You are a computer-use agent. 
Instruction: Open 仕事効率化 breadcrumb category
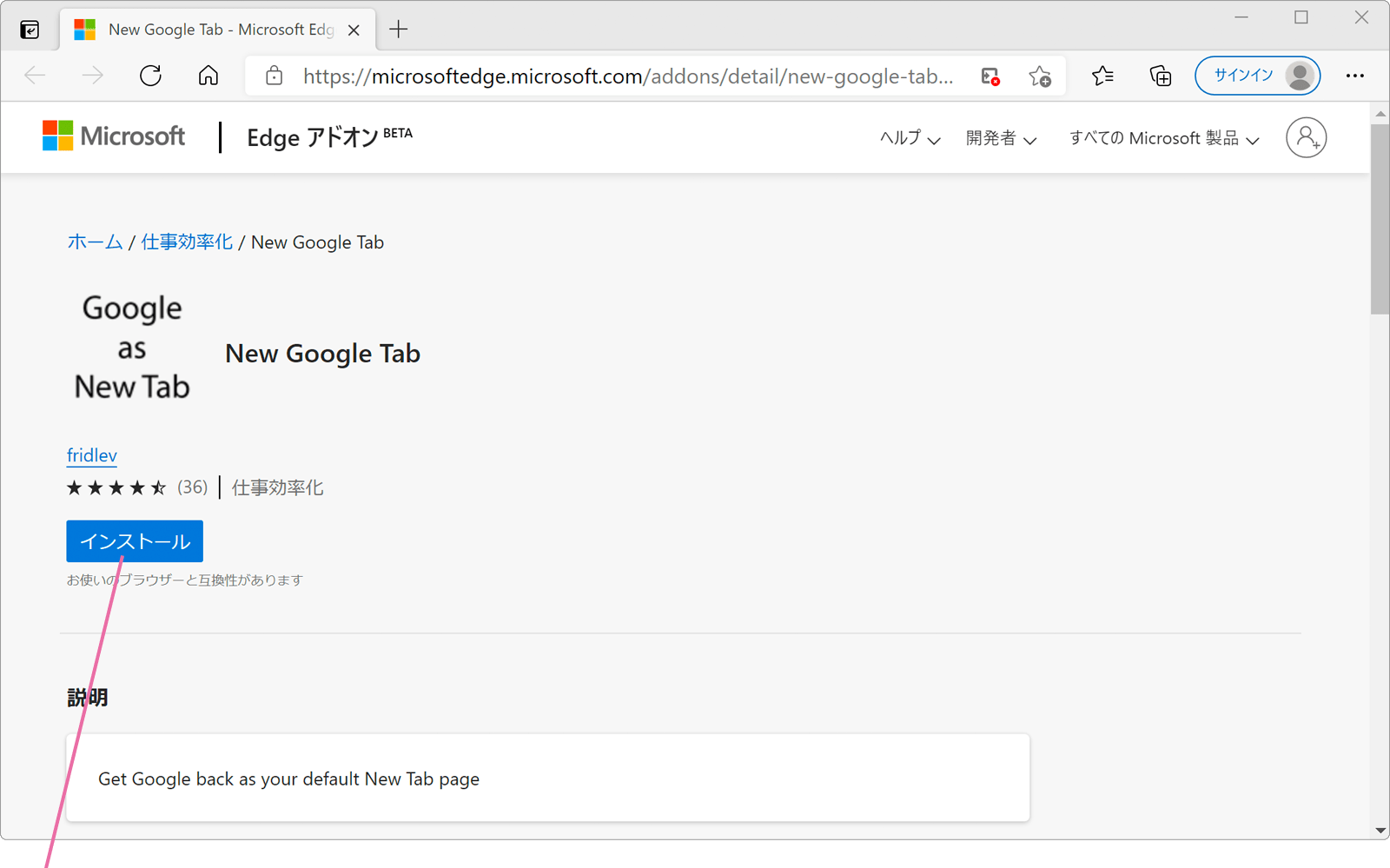(x=187, y=242)
